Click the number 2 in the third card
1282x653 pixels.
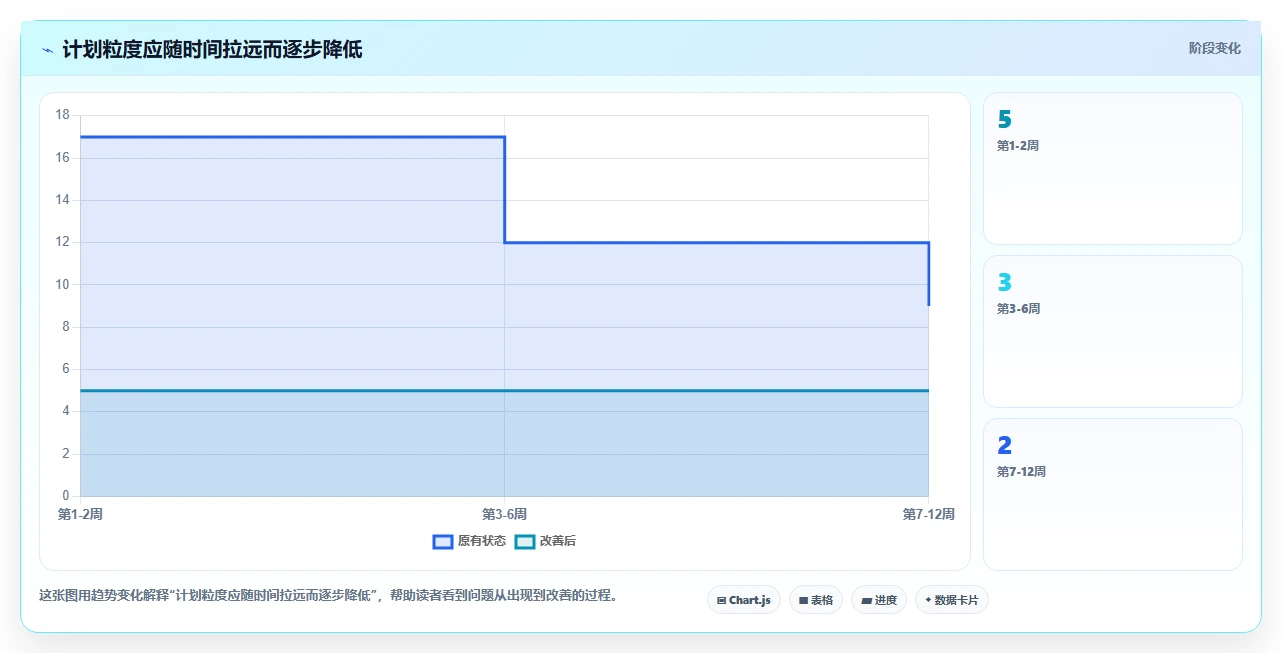click(1005, 445)
